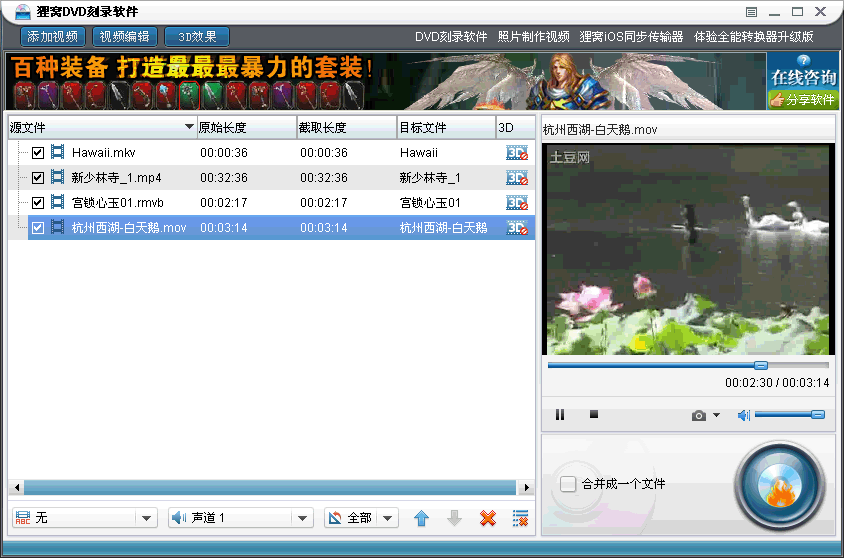Select the Hawaii.mkv file name
Viewport: 844px width, 558px height.
[x=103, y=153]
